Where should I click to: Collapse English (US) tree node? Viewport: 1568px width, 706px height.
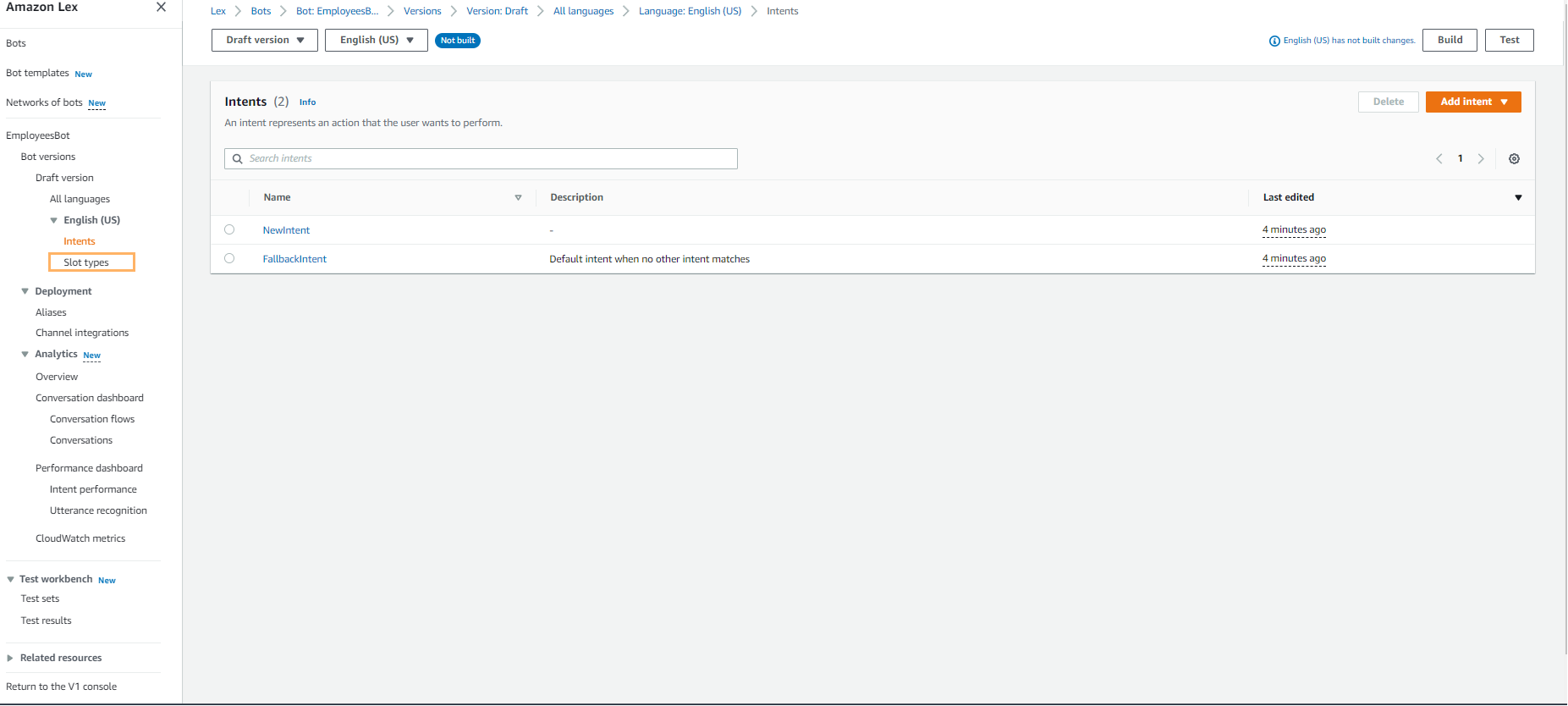[53, 220]
